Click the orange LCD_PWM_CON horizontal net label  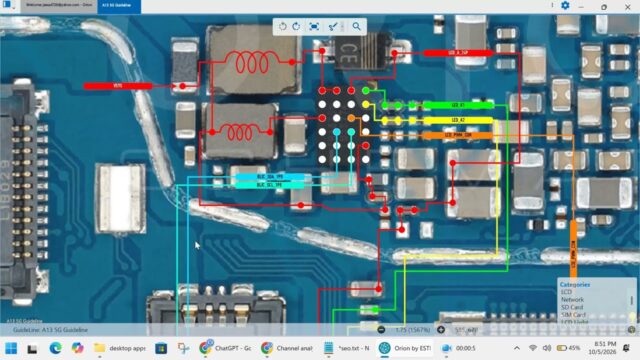458,135
